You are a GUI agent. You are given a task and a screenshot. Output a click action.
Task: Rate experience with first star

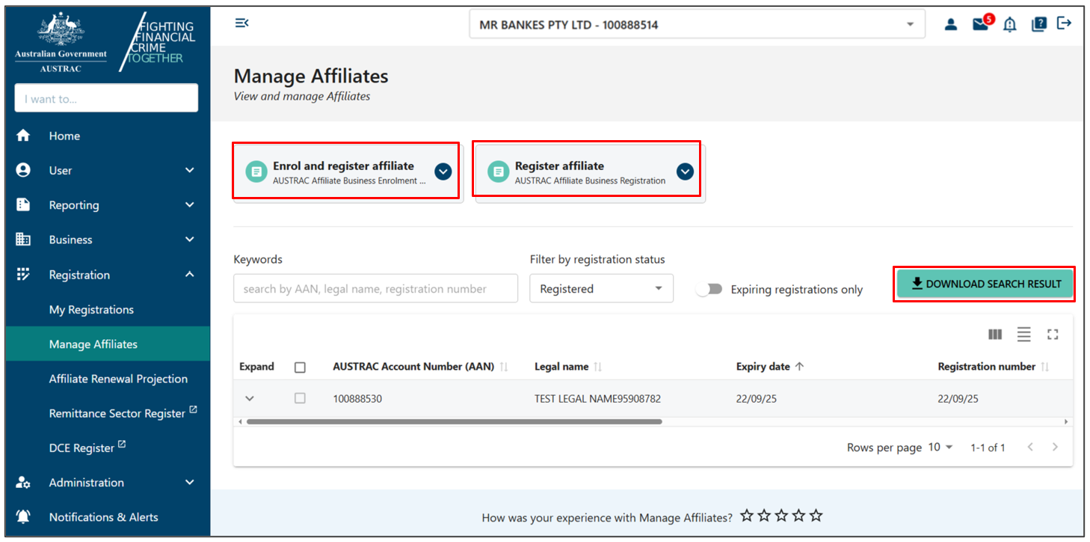coord(747,516)
